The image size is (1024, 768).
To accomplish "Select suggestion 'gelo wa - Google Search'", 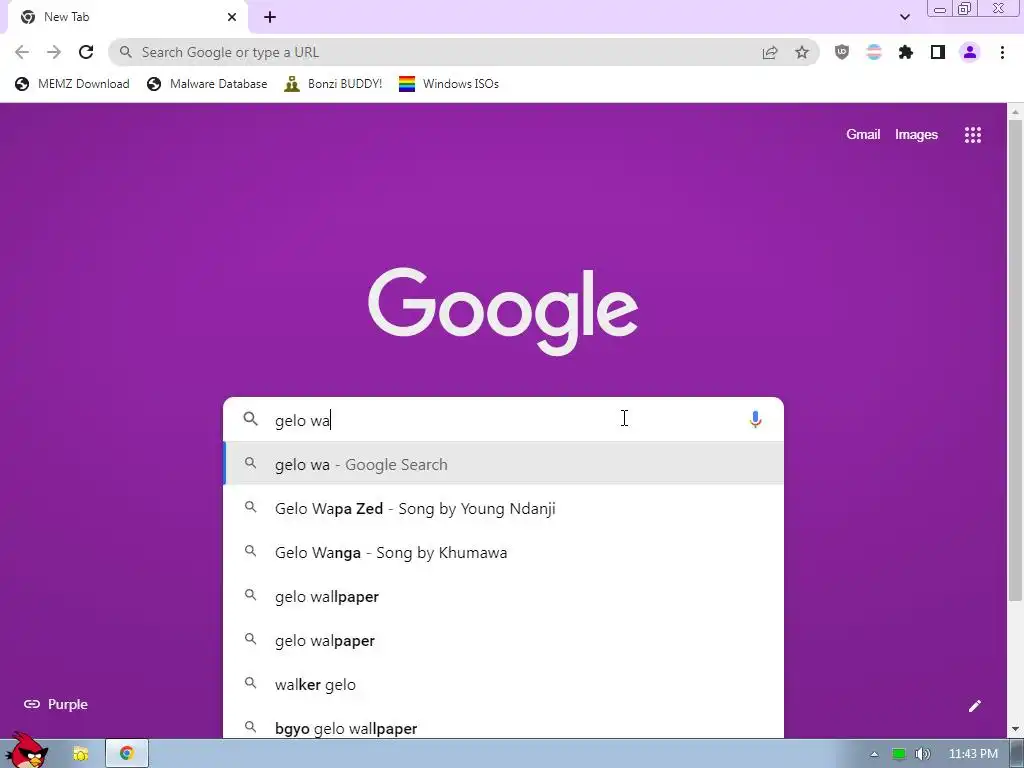I will (x=503, y=464).
